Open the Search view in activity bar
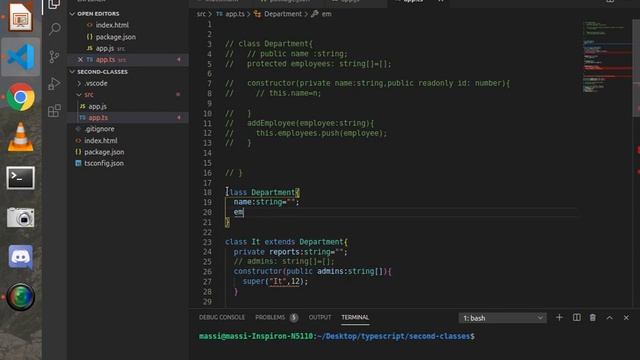 [54, 29]
